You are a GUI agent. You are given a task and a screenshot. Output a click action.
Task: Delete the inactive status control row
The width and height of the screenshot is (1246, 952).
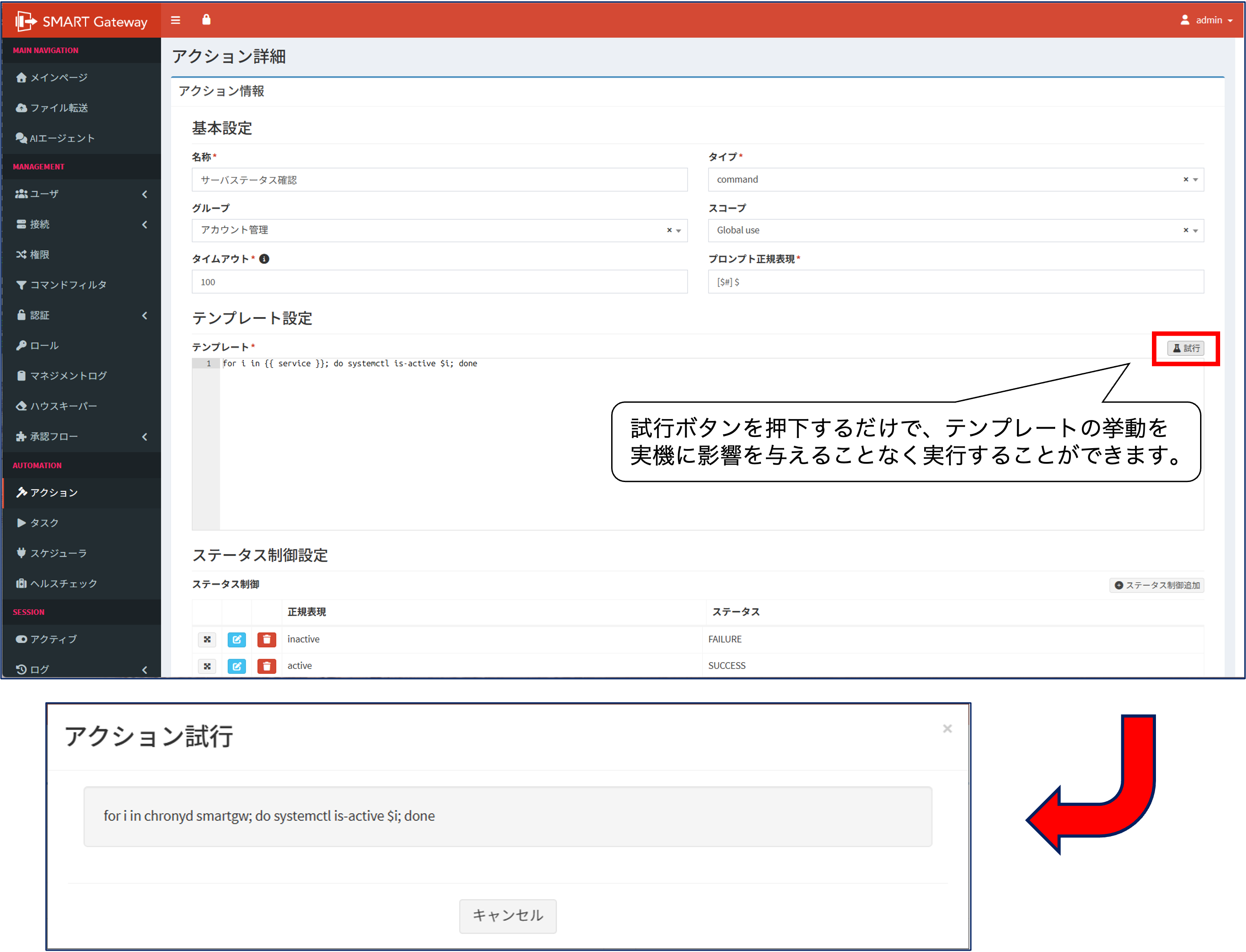click(x=266, y=640)
